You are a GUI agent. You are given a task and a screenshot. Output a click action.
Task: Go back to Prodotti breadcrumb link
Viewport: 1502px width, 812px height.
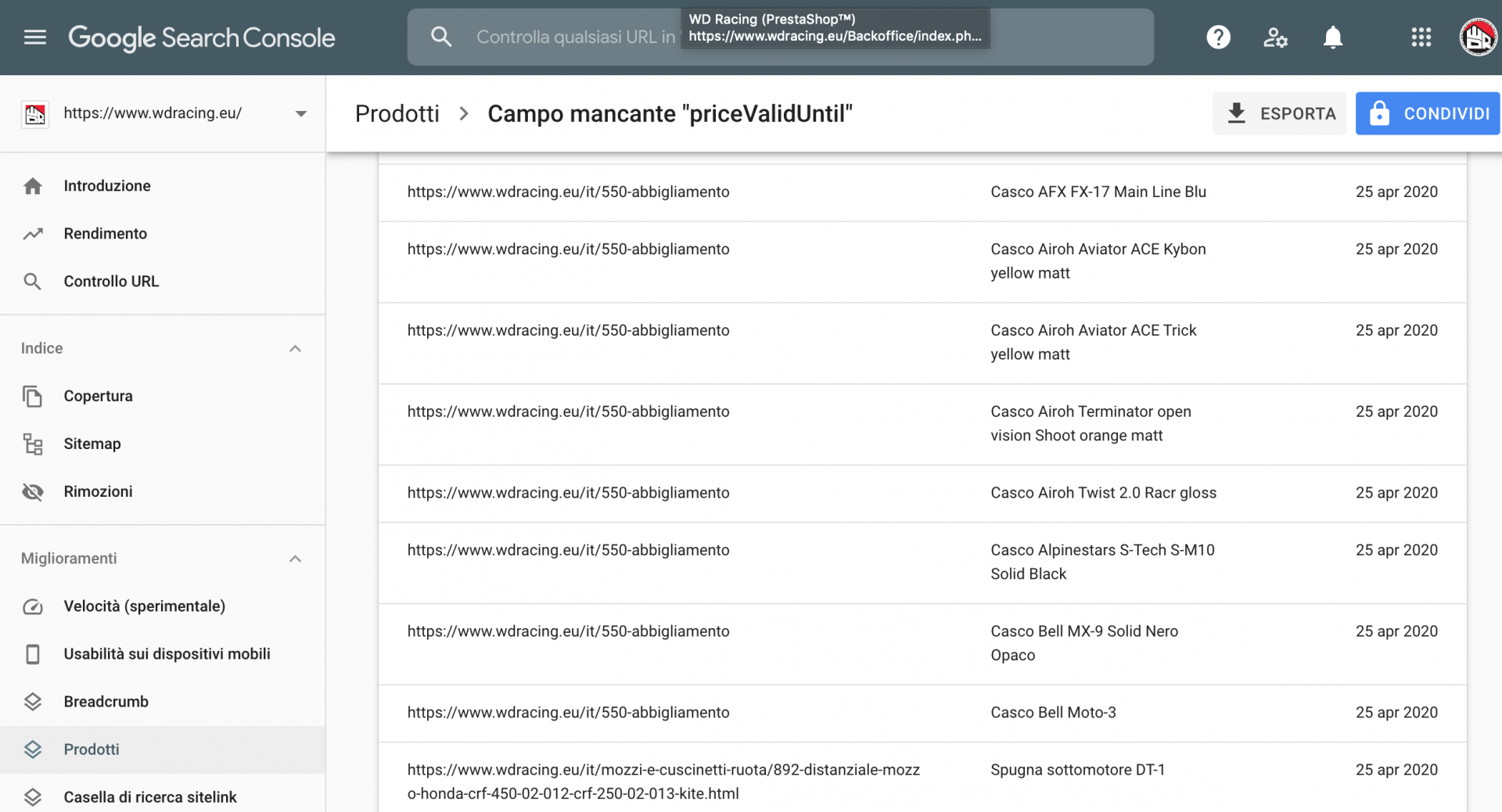click(x=397, y=114)
